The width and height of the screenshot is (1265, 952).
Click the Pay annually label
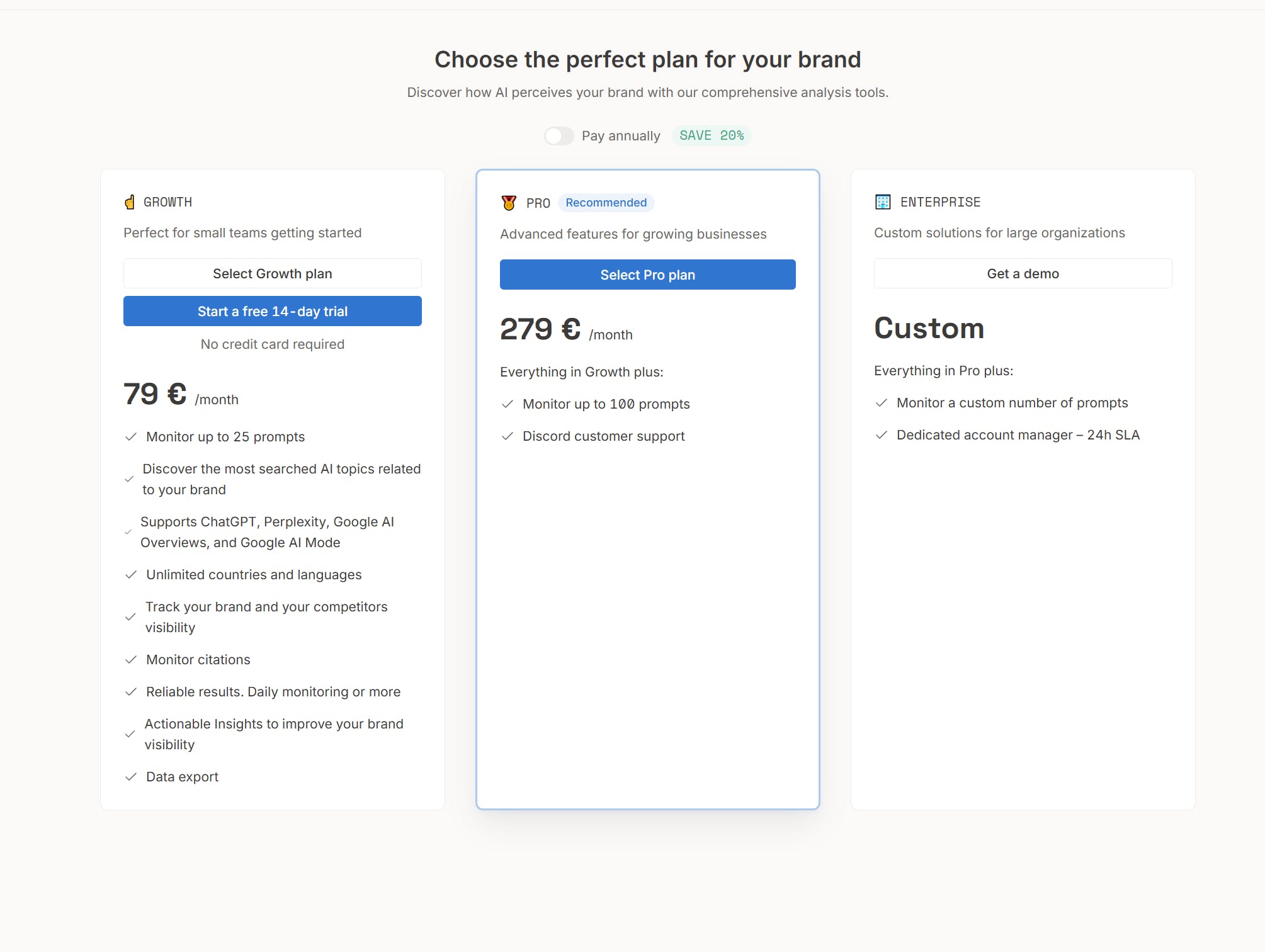(621, 136)
